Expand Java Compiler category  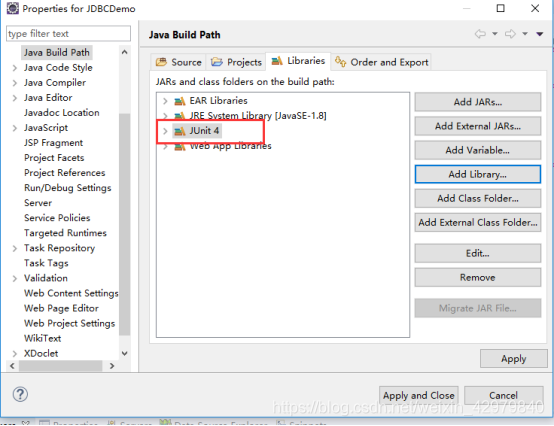(x=14, y=83)
